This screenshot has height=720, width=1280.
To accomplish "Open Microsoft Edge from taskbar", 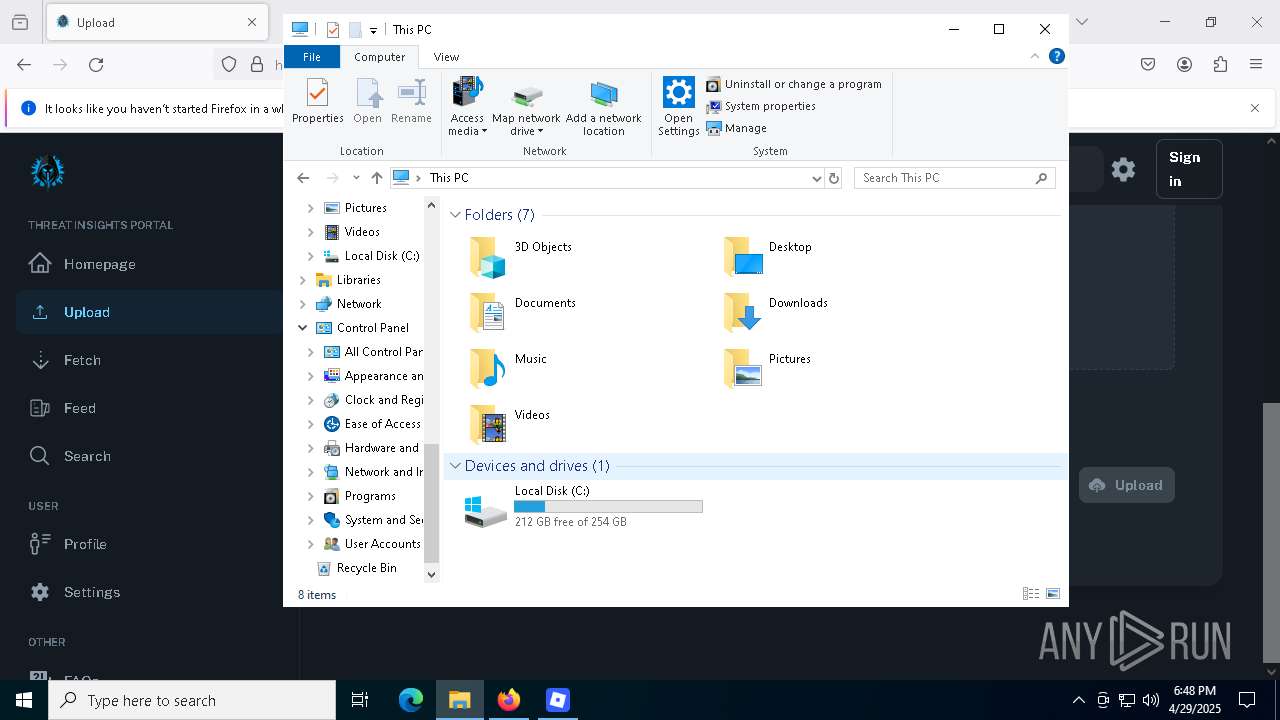I will pos(411,700).
